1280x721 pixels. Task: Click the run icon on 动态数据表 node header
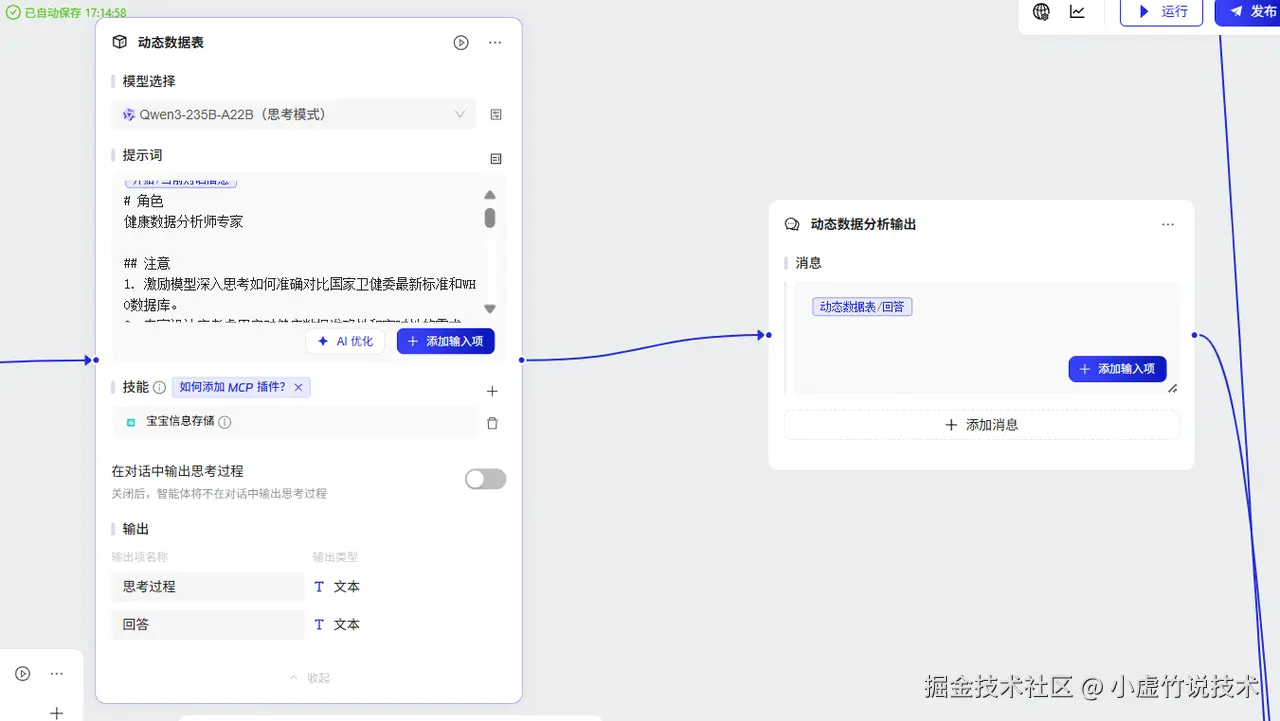click(461, 42)
